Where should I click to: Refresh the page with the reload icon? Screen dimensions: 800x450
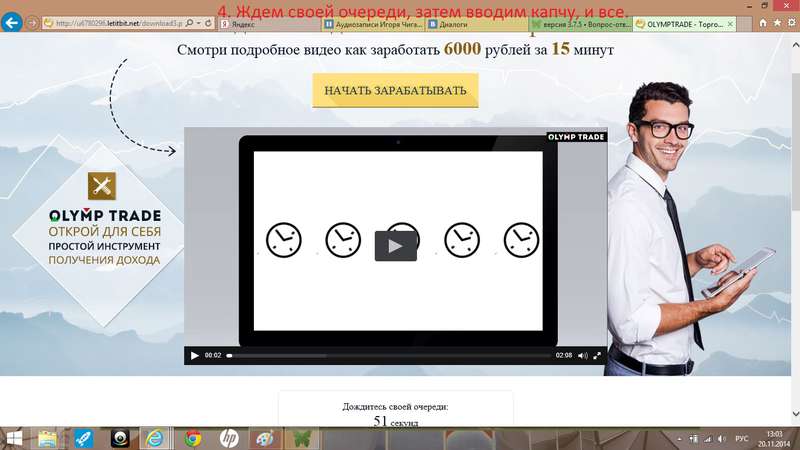point(208,23)
